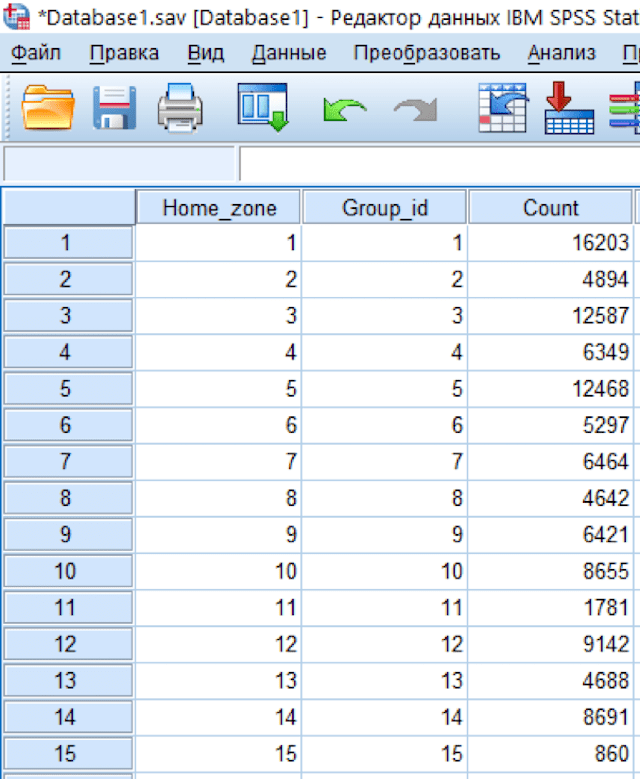Save the document with the floppy disk icon
This screenshot has height=779, width=640.
click(115, 106)
